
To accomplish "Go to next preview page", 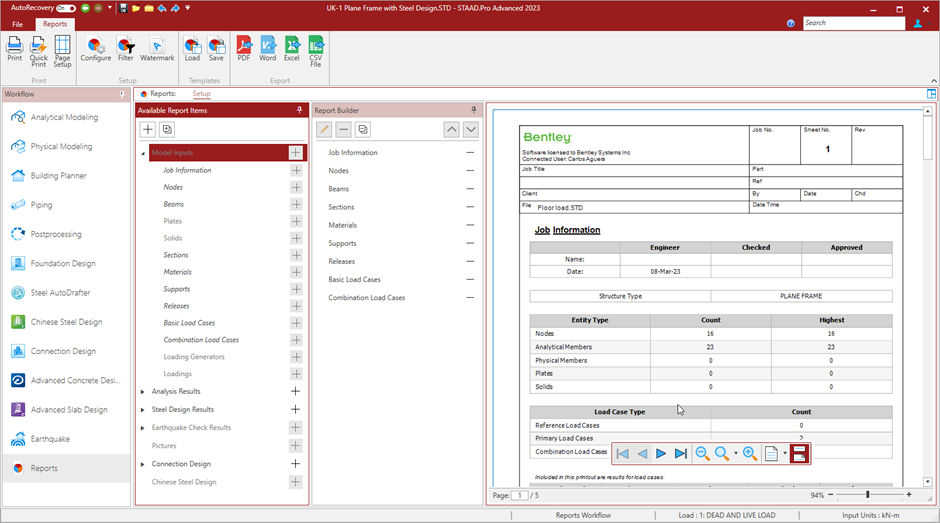I will pyautogui.click(x=661, y=453).
